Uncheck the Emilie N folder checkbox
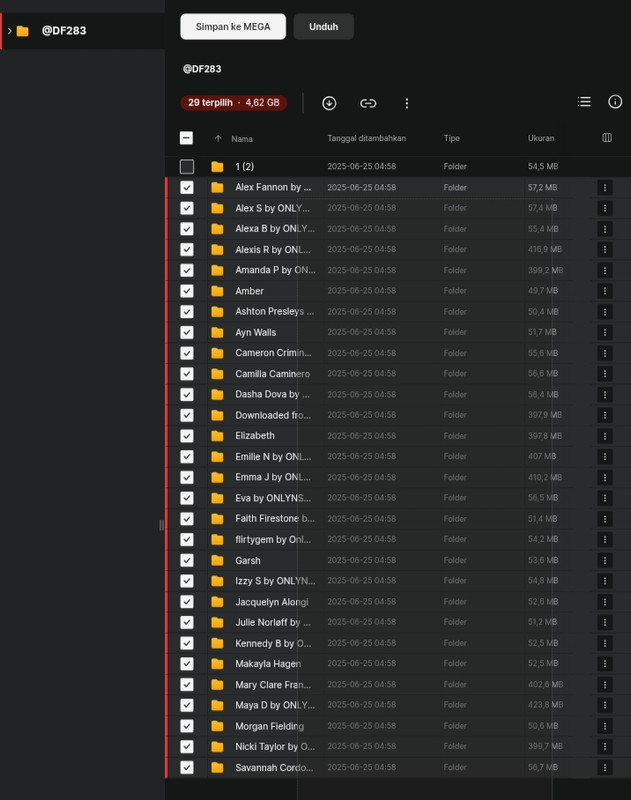The height and width of the screenshot is (800, 631). click(187, 457)
